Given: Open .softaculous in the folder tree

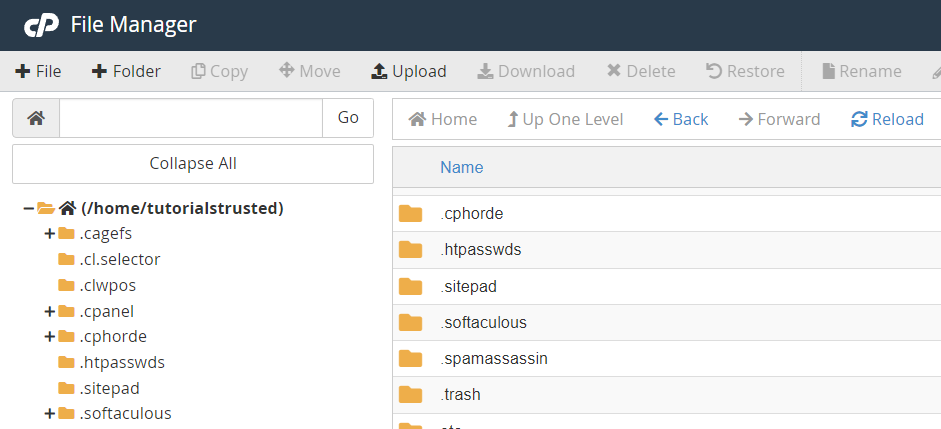Looking at the screenshot, I should 125,413.
